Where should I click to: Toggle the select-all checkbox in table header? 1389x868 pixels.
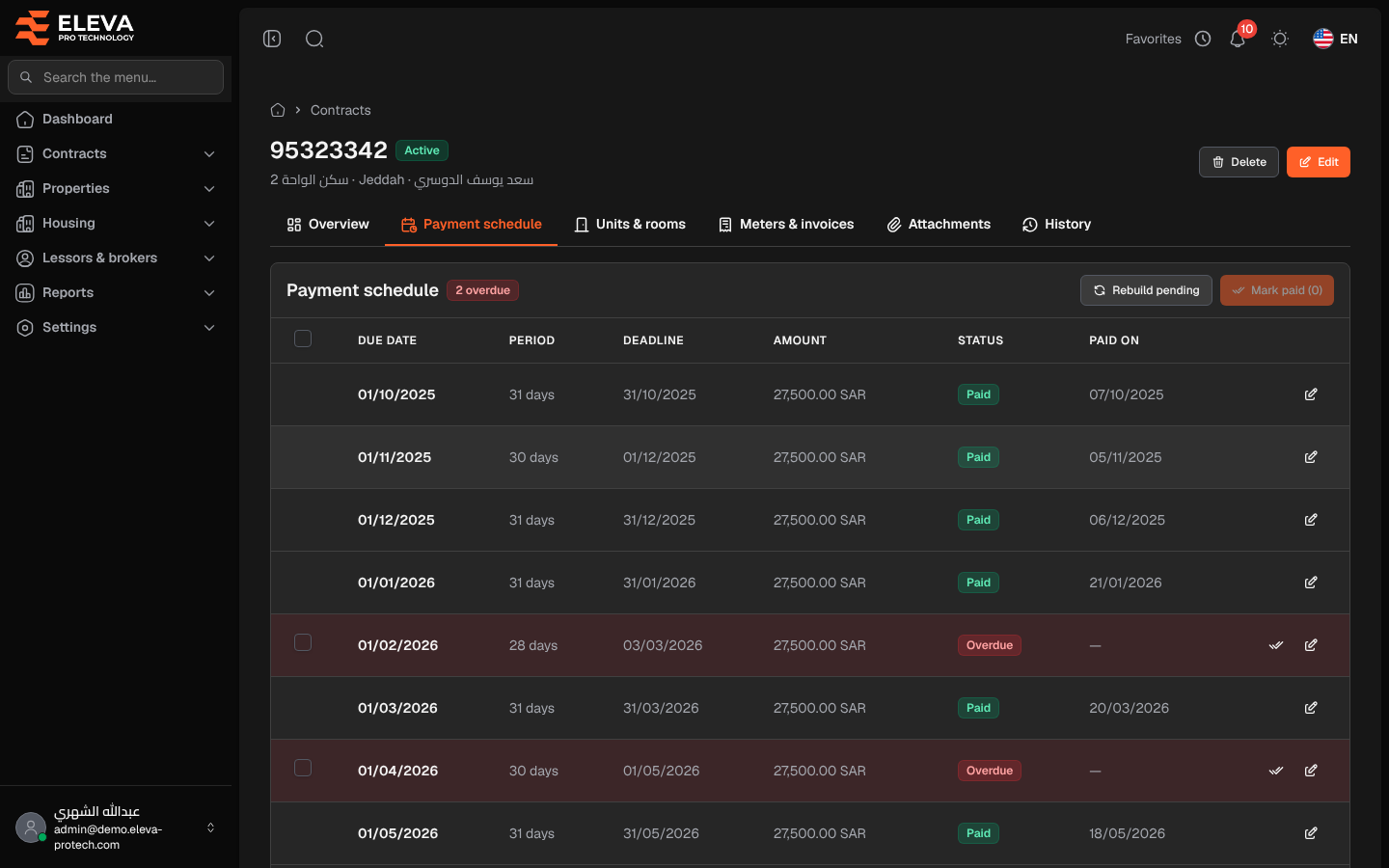(303, 339)
